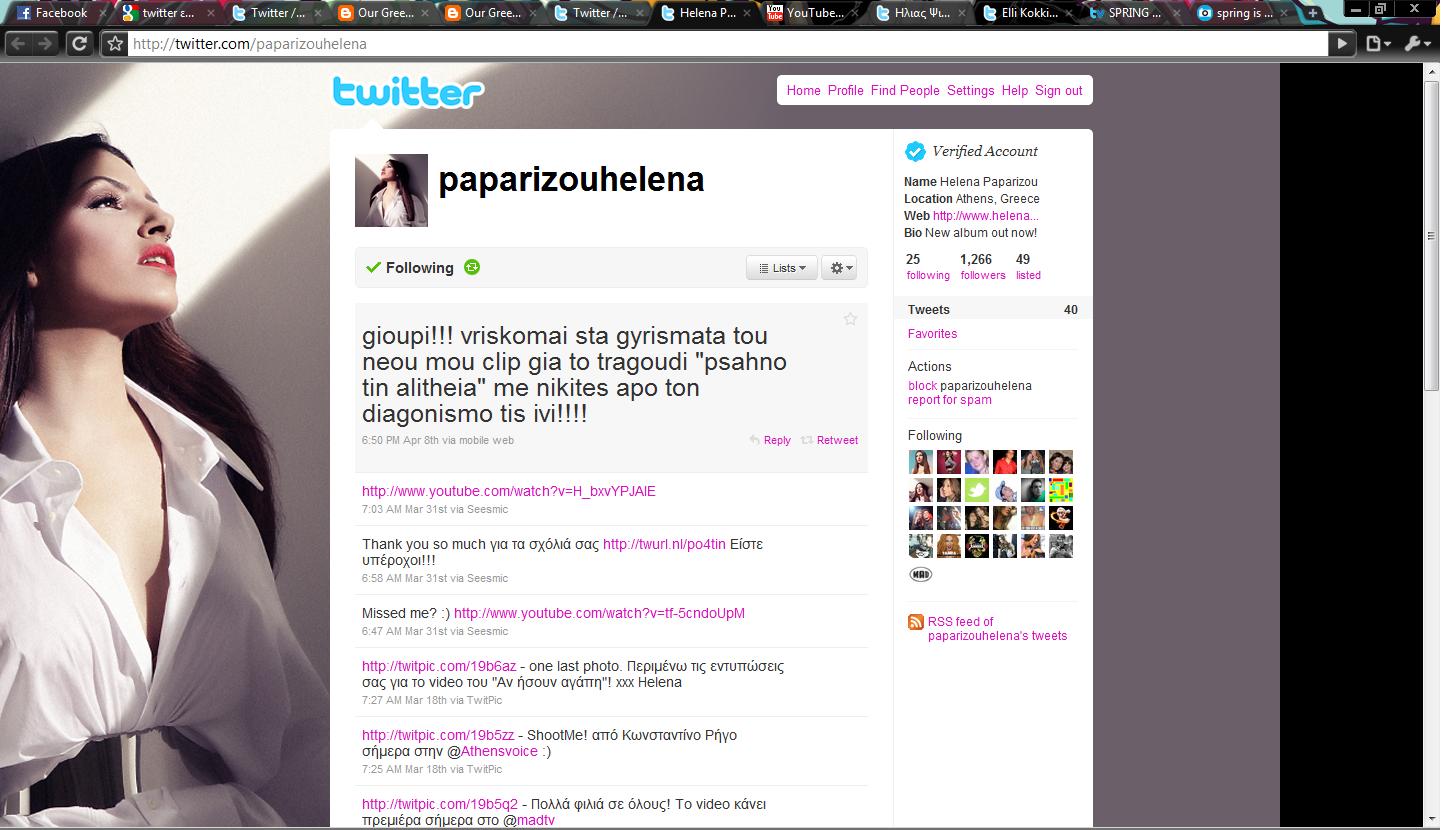The height and width of the screenshot is (830, 1441).
Task: Open YouTube link watch?v=tf-5cndoUpM
Action: [x=599, y=613]
